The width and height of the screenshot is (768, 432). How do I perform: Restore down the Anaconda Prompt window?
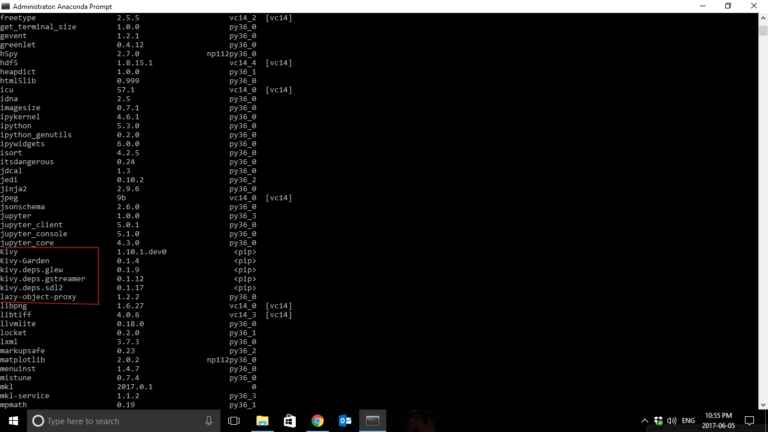(x=728, y=6)
